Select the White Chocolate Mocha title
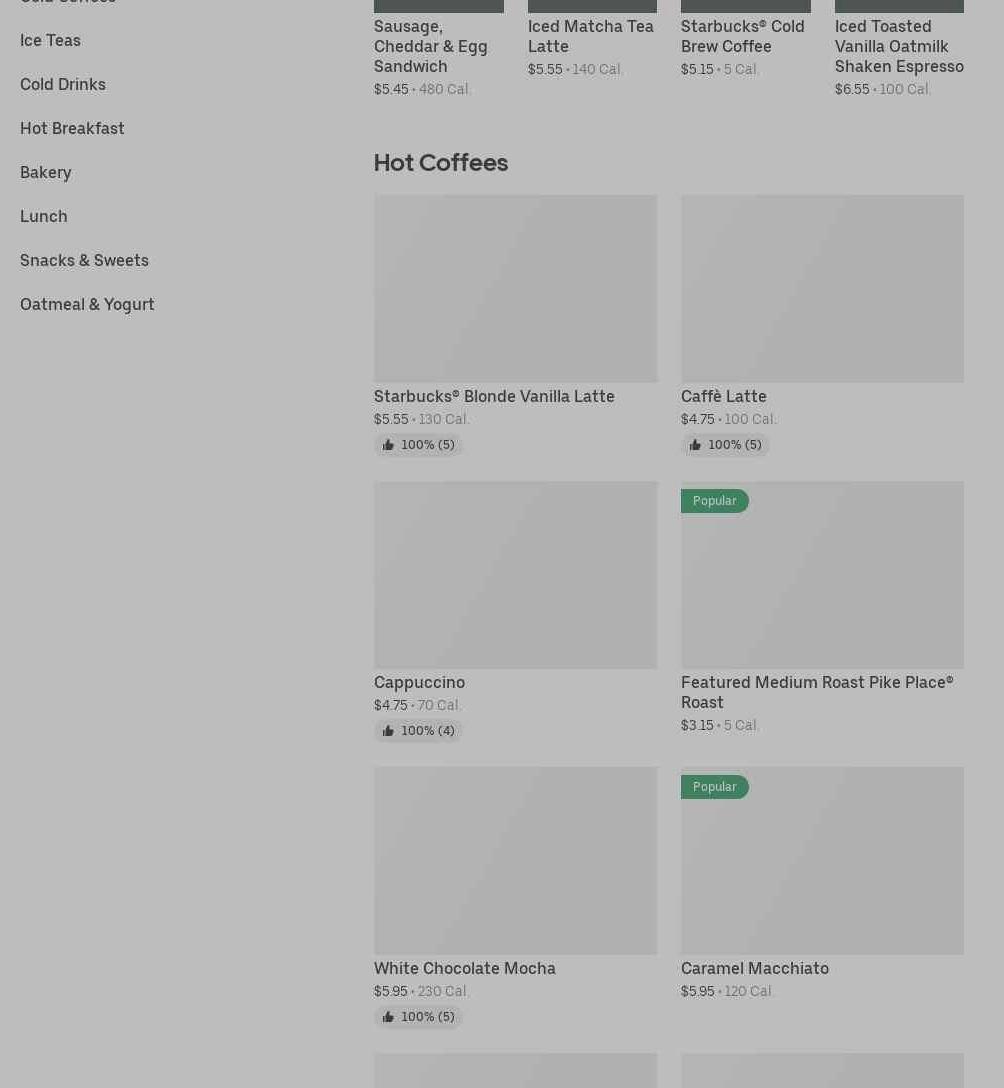This screenshot has height=1088, width=1004. (x=464, y=968)
